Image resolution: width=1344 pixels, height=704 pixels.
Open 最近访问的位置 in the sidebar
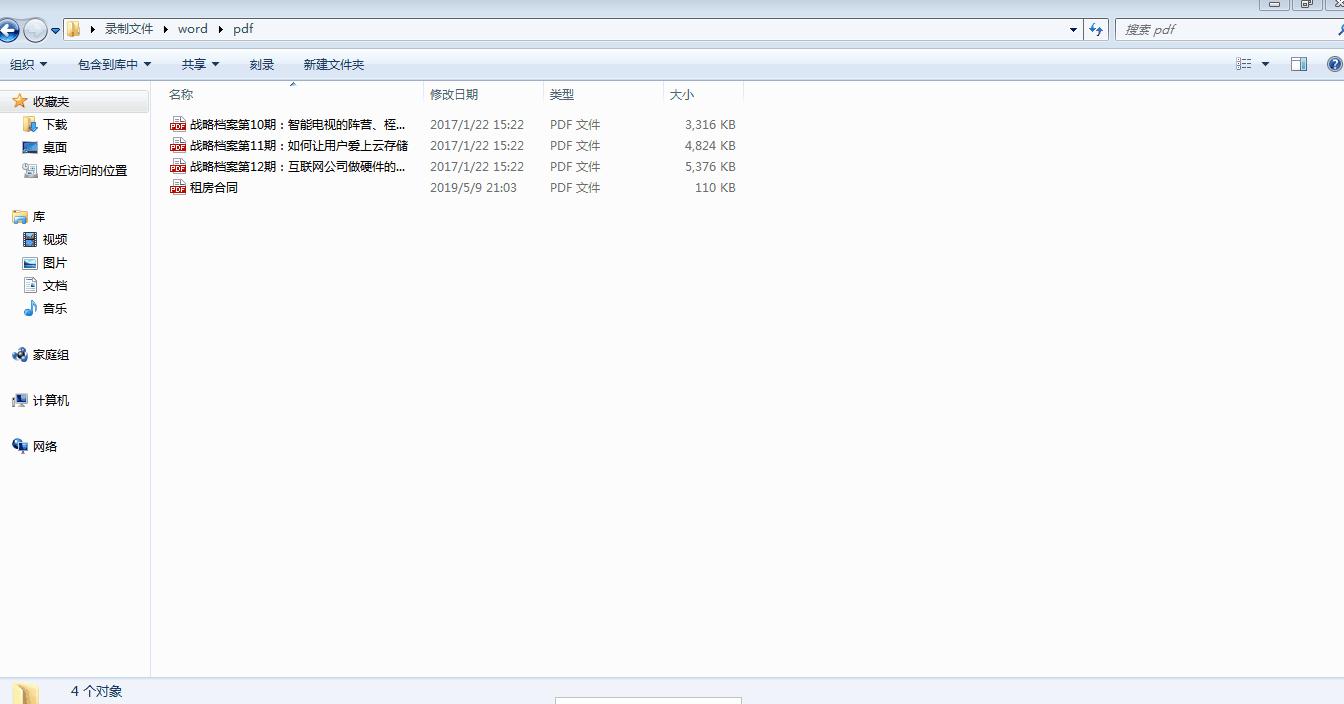click(x=85, y=171)
